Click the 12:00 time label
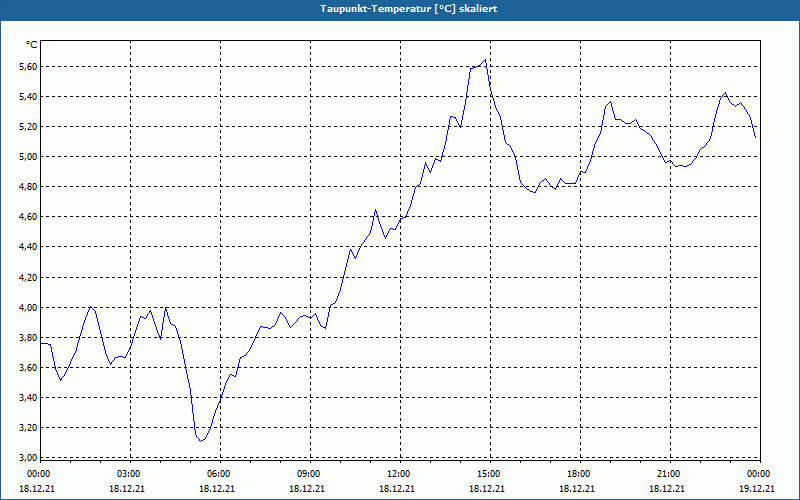The height and width of the screenshot is (500, 800). coord(398,474)
